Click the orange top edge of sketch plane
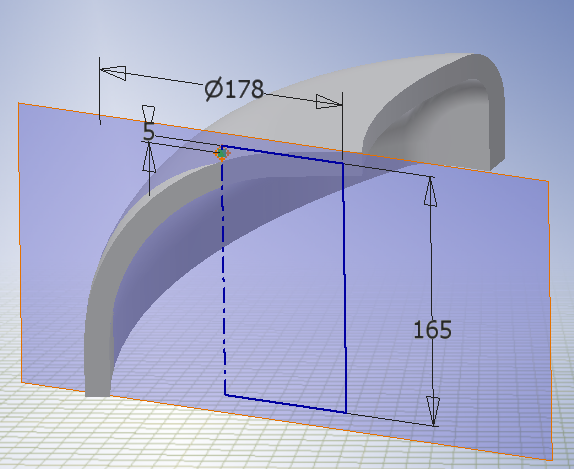574x469 pixels. coord(283,142)
